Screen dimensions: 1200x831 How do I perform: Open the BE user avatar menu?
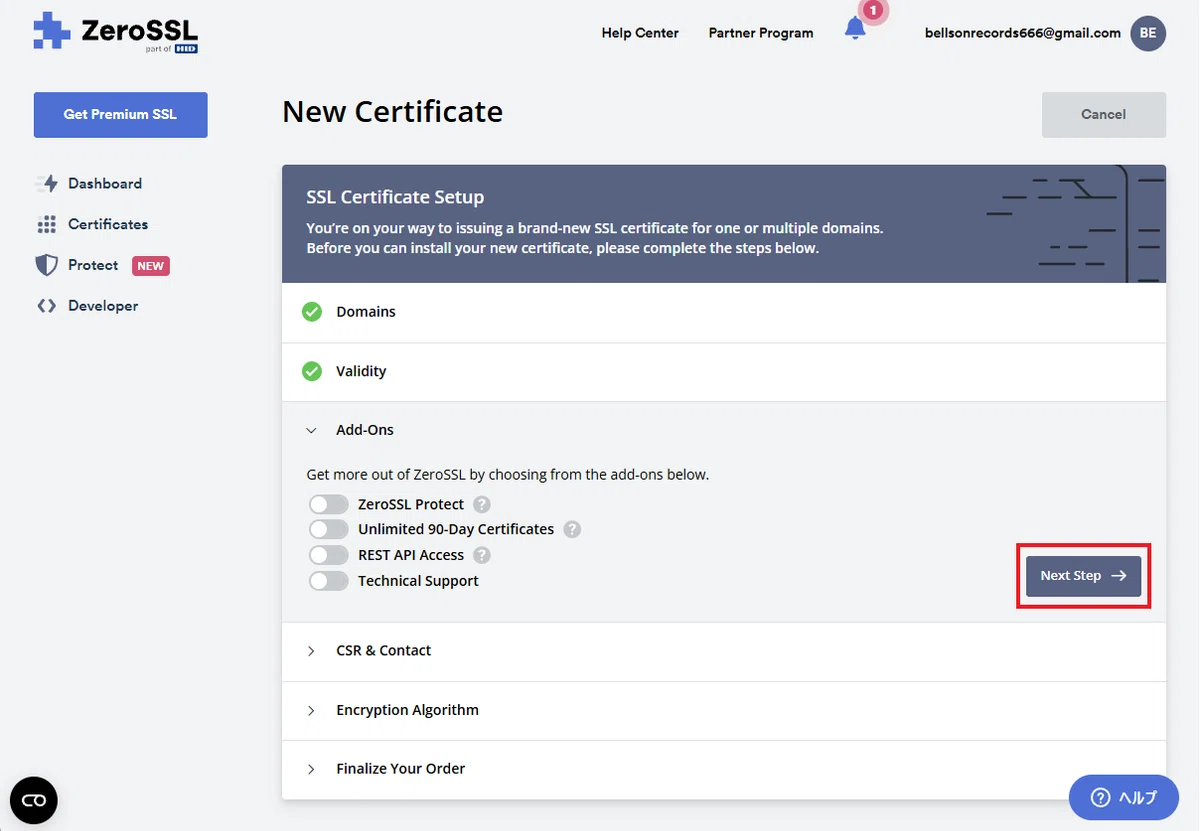[x=1148, y=33]
